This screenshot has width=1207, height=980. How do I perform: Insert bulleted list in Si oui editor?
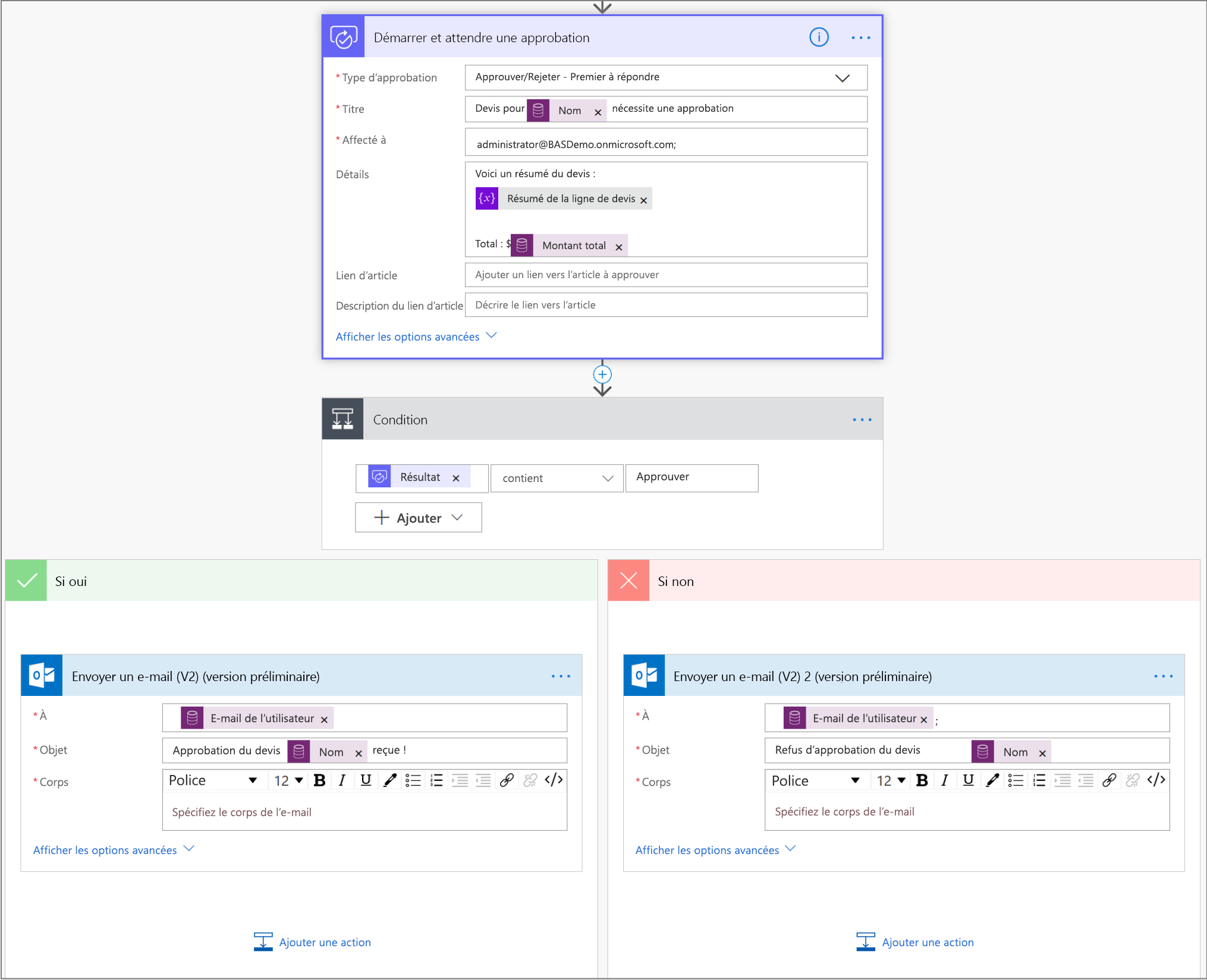pos(413,780)
